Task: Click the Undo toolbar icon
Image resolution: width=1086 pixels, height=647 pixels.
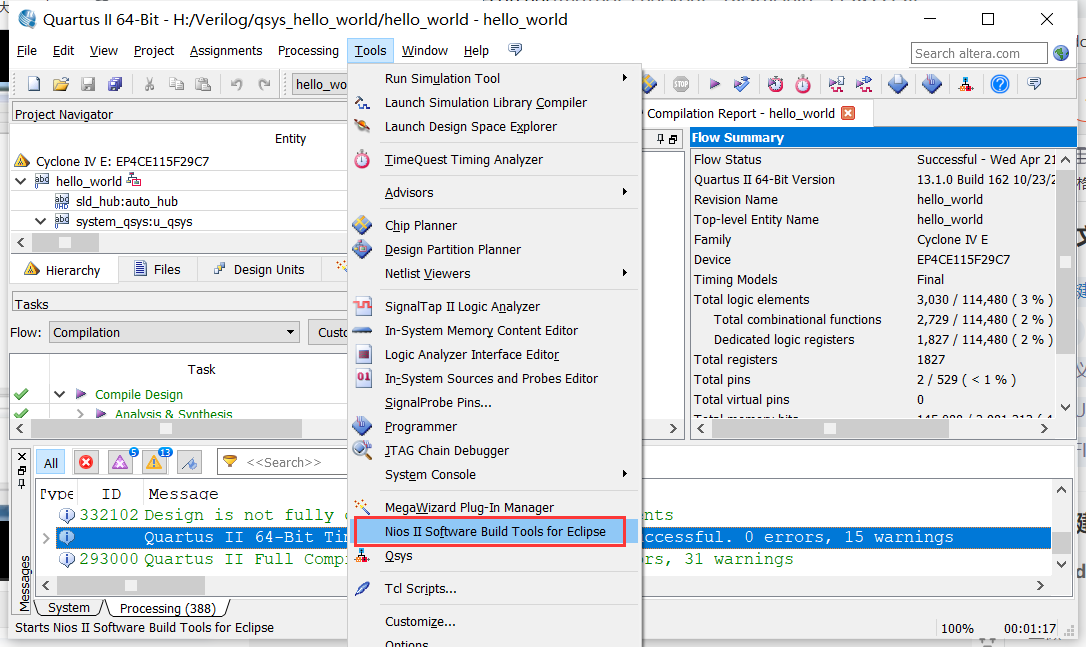Action: point(237,84)
